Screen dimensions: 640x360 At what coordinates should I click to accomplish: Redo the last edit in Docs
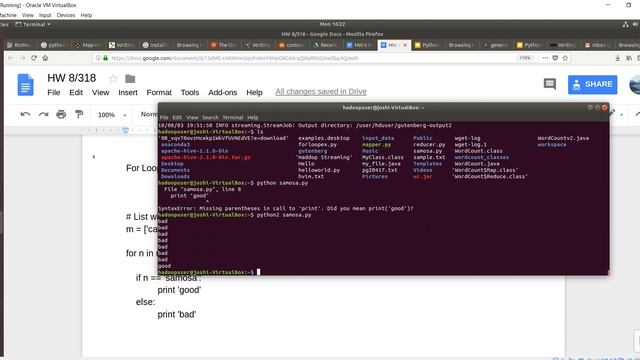click(43, 115)
